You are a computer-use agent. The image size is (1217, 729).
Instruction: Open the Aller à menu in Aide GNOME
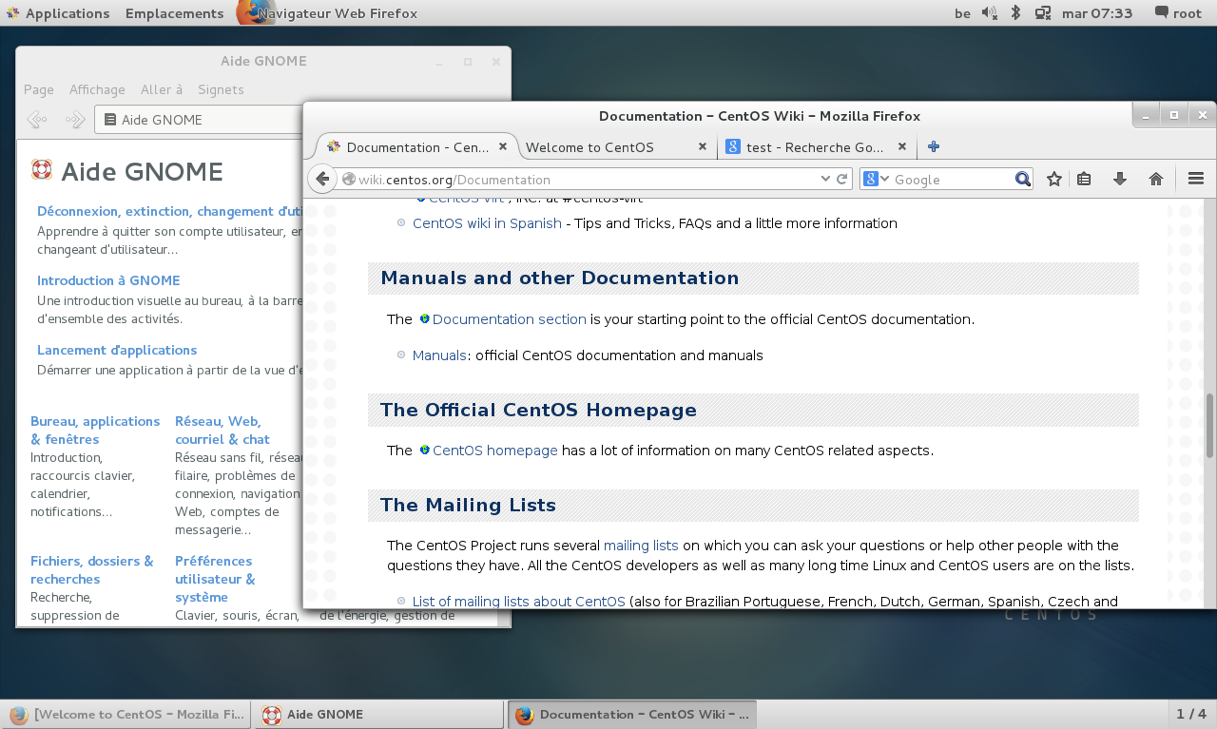coord(162,89)
